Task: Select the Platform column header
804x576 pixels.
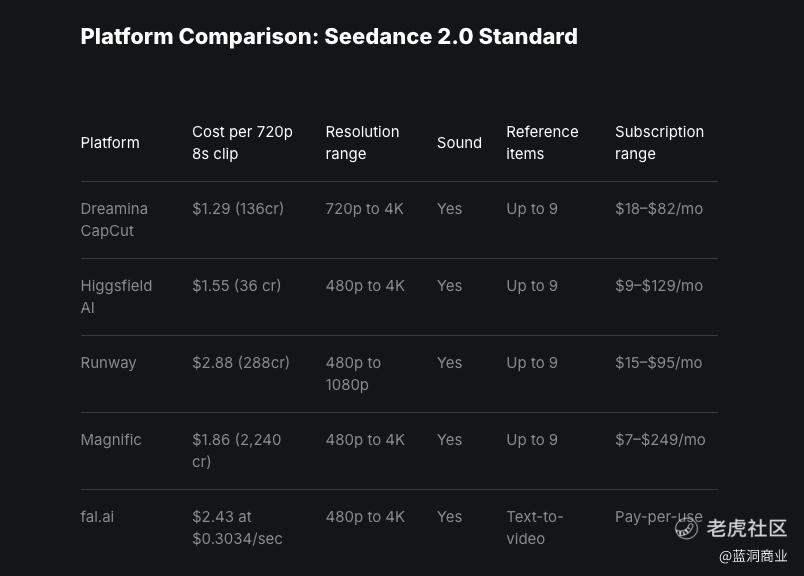Action: pyautogui.click(x=110, y=143)
